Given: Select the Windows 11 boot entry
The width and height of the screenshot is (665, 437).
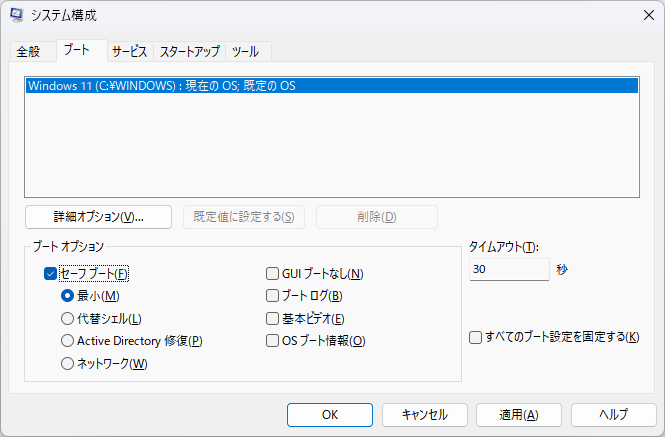Looking at the screenshot, I should (x=330, y=86).
